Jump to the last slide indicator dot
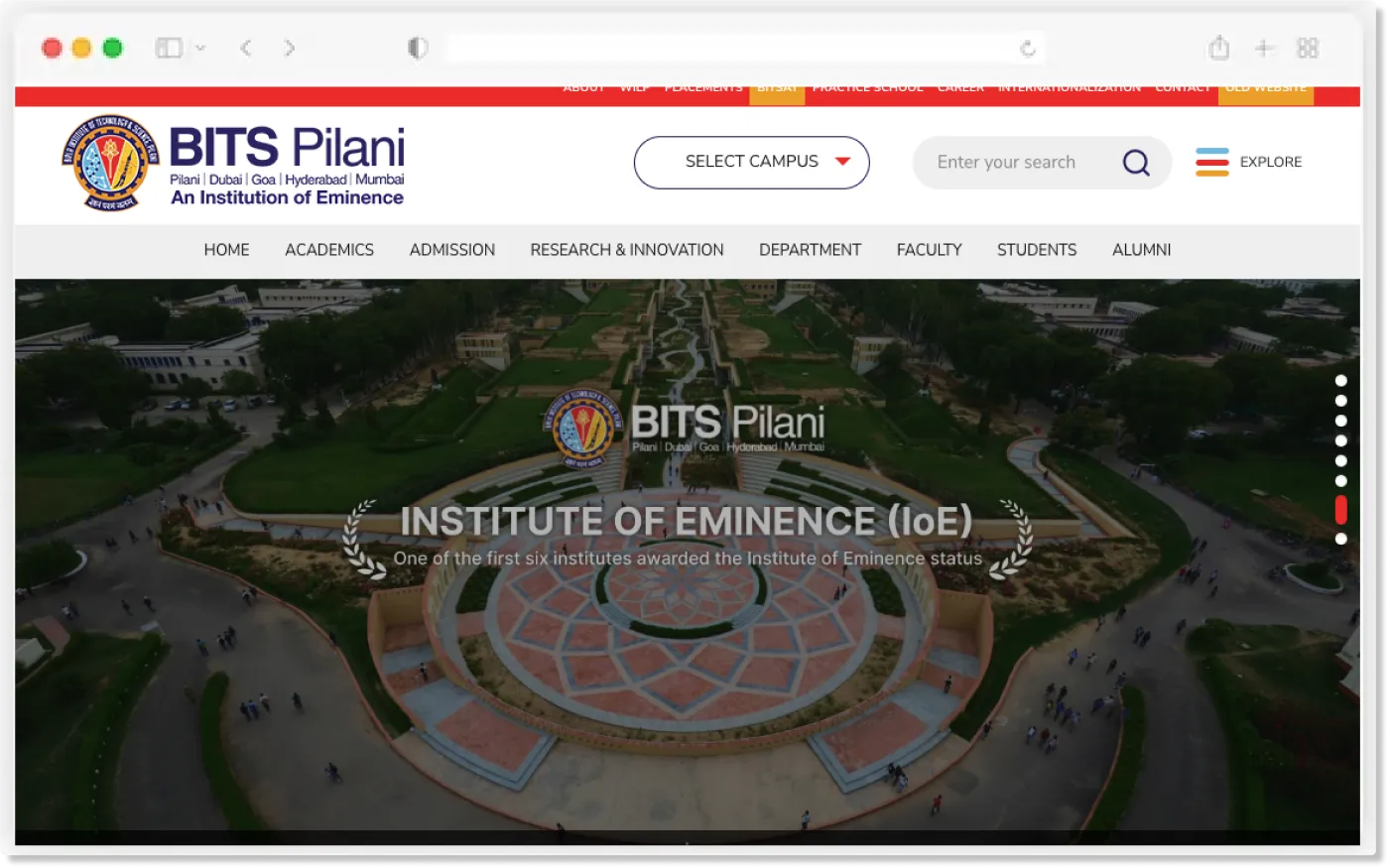The height and width of the screenshot is (868, 1389). tap(1341, 539)
